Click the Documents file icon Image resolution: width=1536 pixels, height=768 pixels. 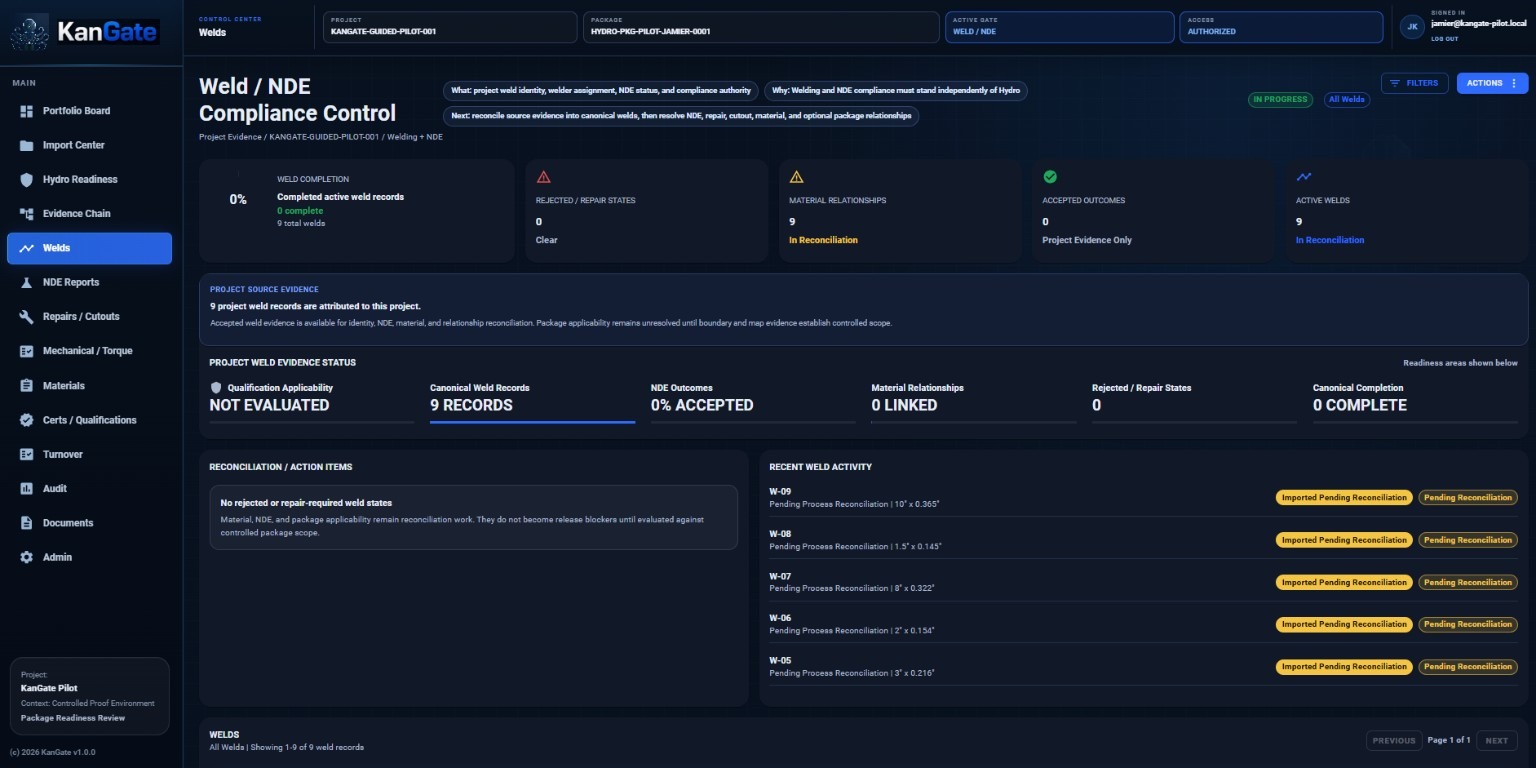tap(27, 523)
